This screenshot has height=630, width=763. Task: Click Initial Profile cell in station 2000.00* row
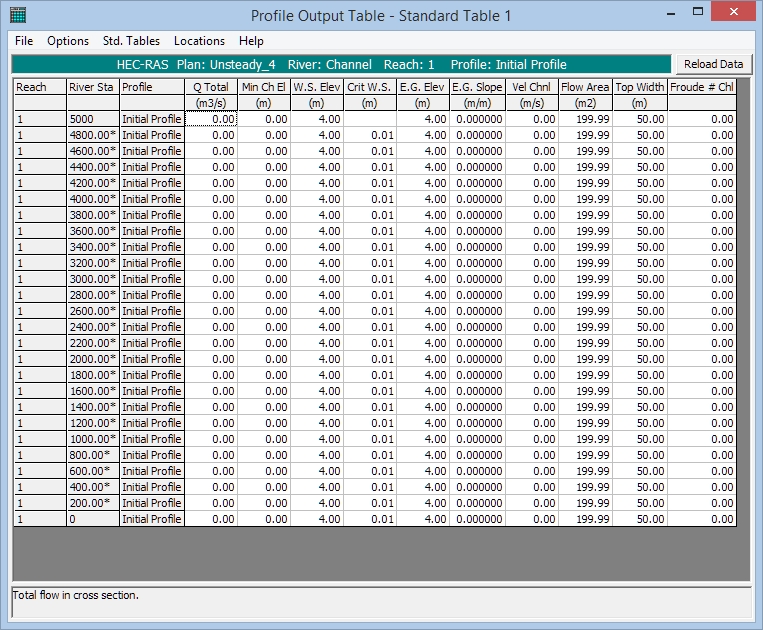pos(152,359)
